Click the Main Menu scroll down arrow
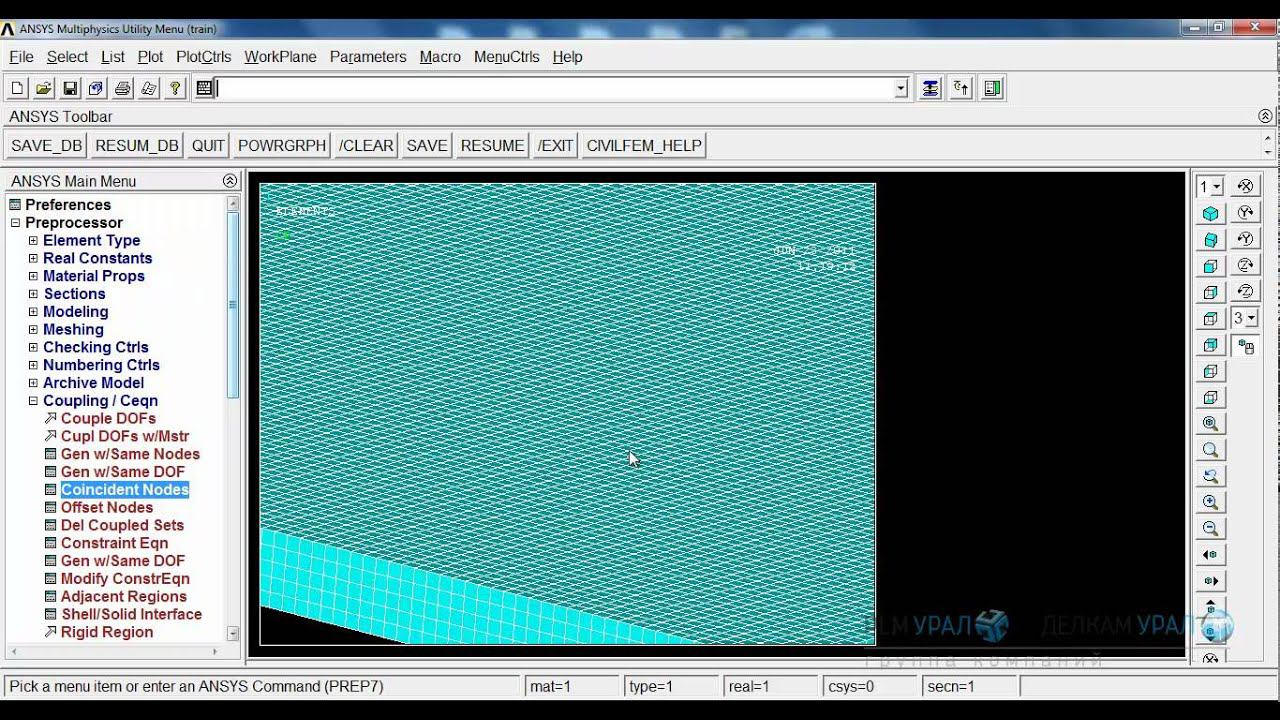Viewport: 1280px width, 720px height. point(233,634)
